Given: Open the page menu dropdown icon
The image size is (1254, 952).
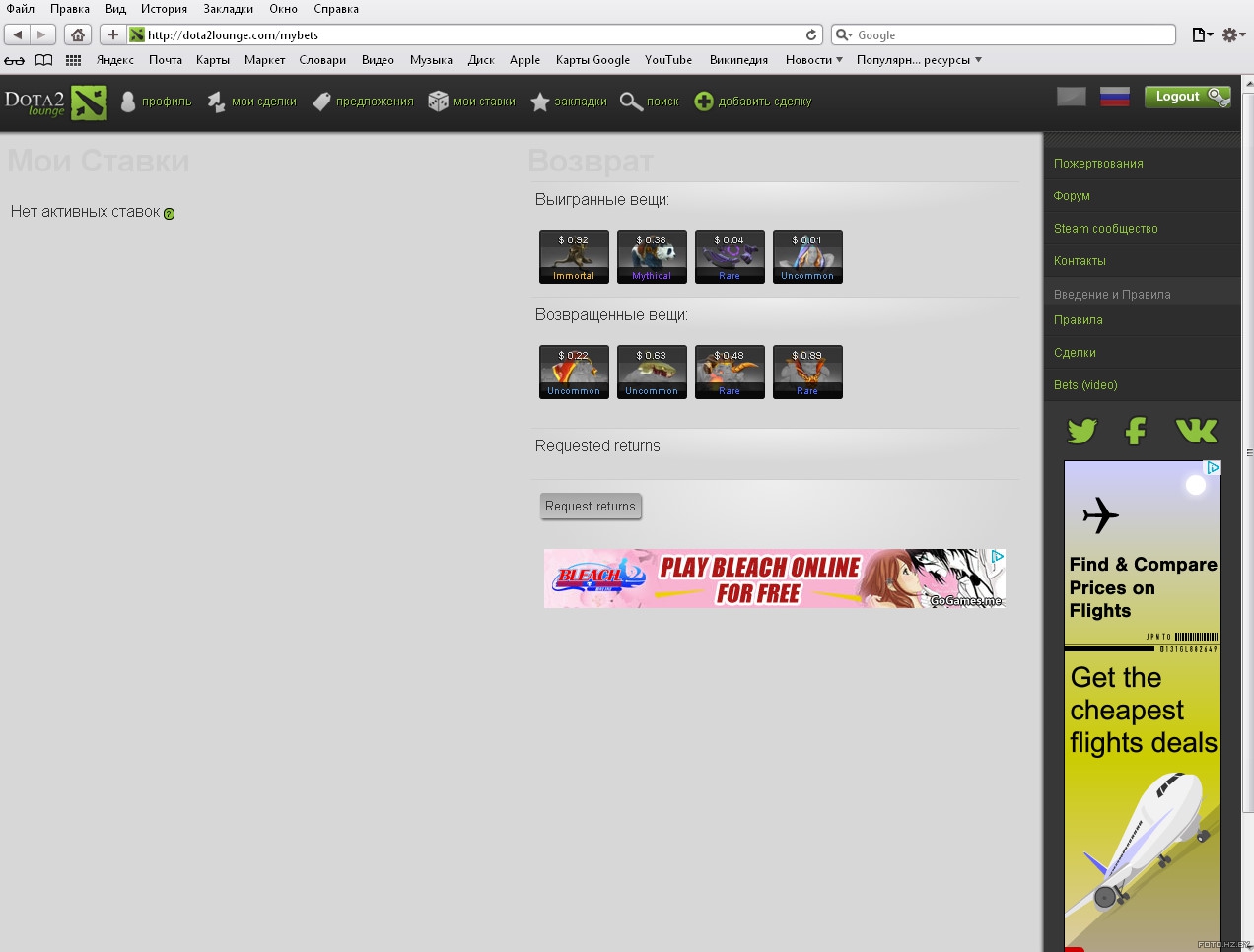Looking at the screenshot, I should point(1202,34).
